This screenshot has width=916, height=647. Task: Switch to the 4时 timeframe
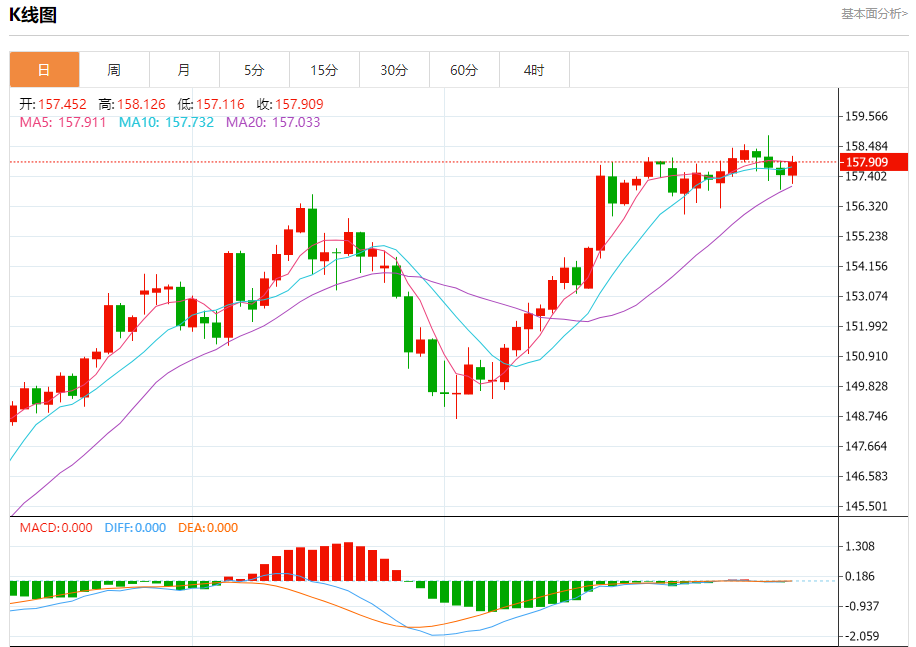click(534, 70)
